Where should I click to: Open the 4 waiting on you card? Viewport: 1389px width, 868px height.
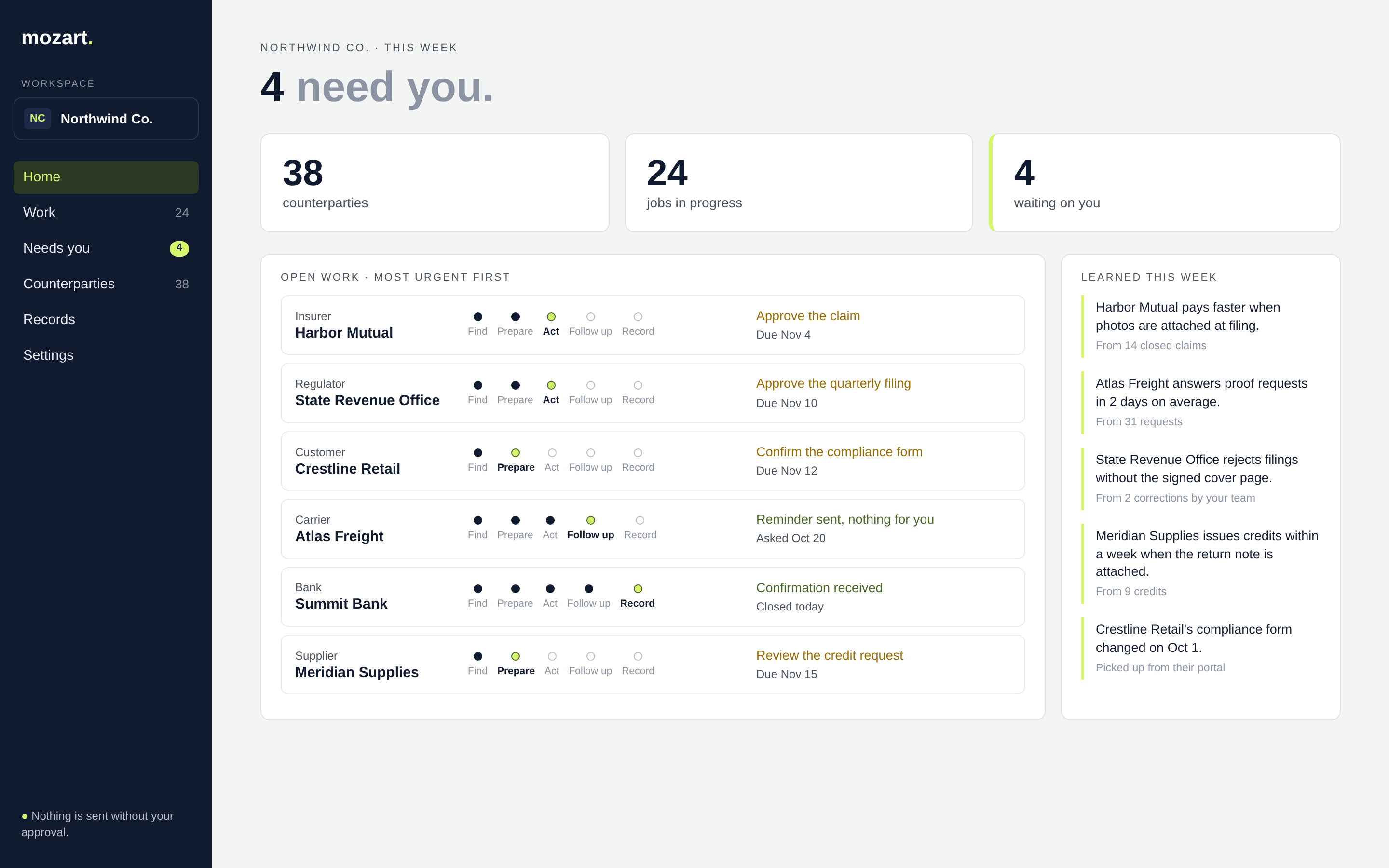(1165, 183)
